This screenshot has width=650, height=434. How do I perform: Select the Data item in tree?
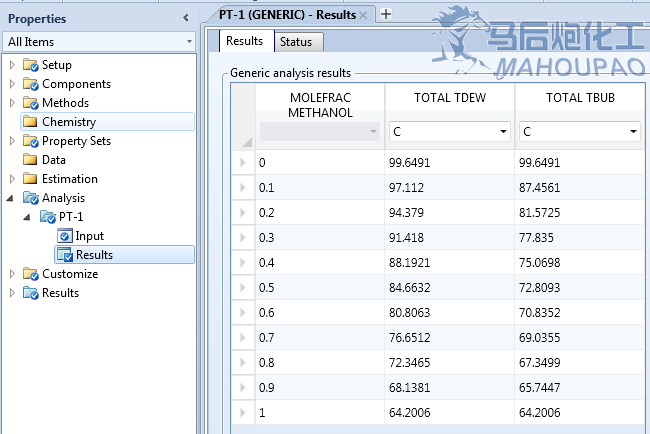click(53, 160)
